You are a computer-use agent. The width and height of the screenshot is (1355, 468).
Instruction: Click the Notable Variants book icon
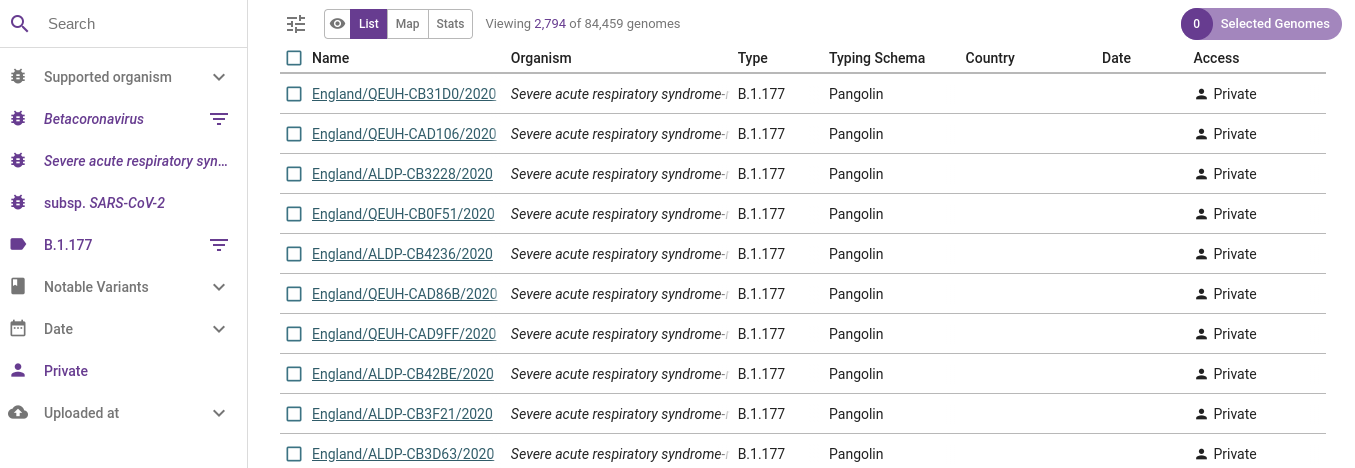(18, 287)
